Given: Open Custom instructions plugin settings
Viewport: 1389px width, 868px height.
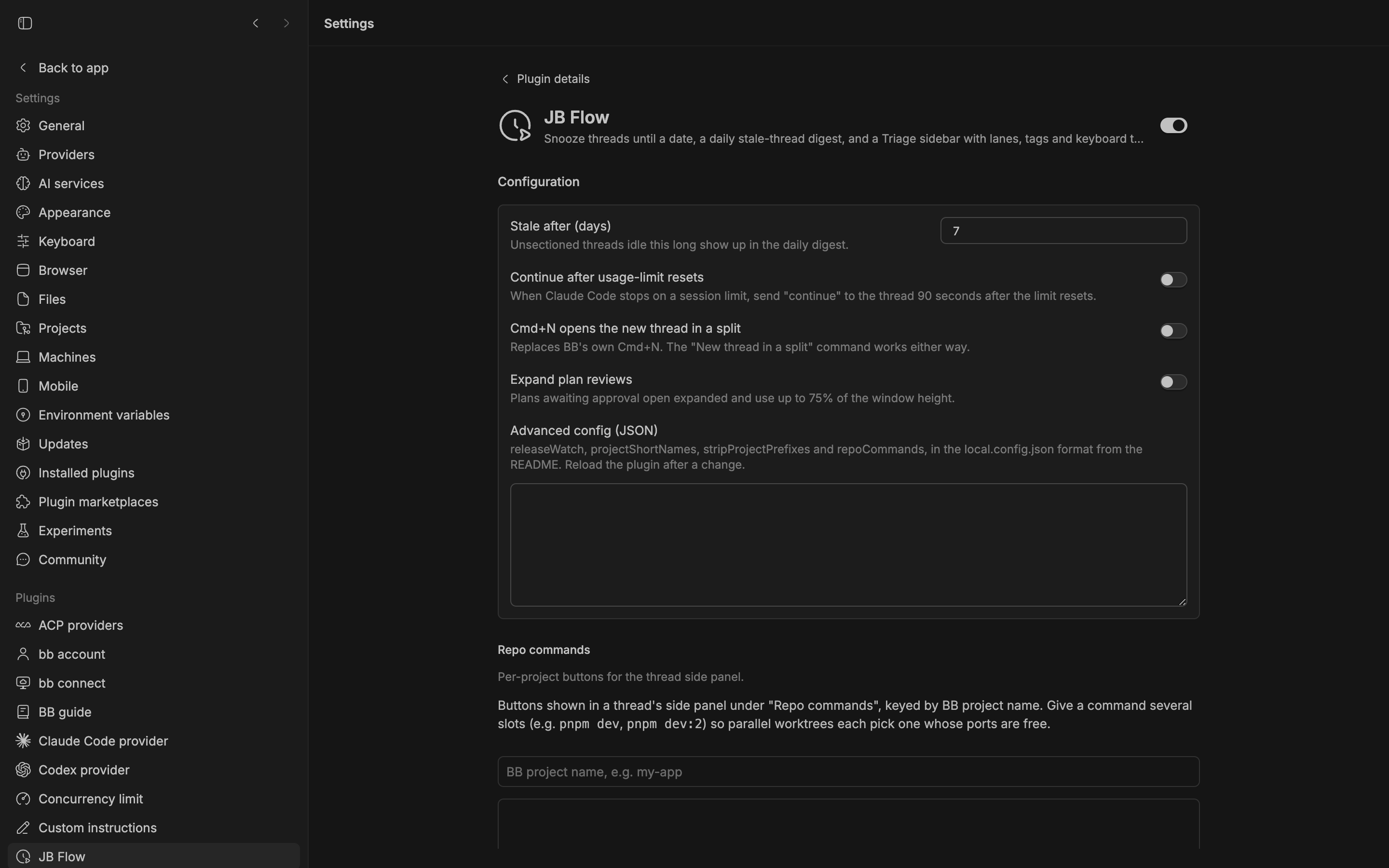Looking at the screenshot, I should click(154, 828).
